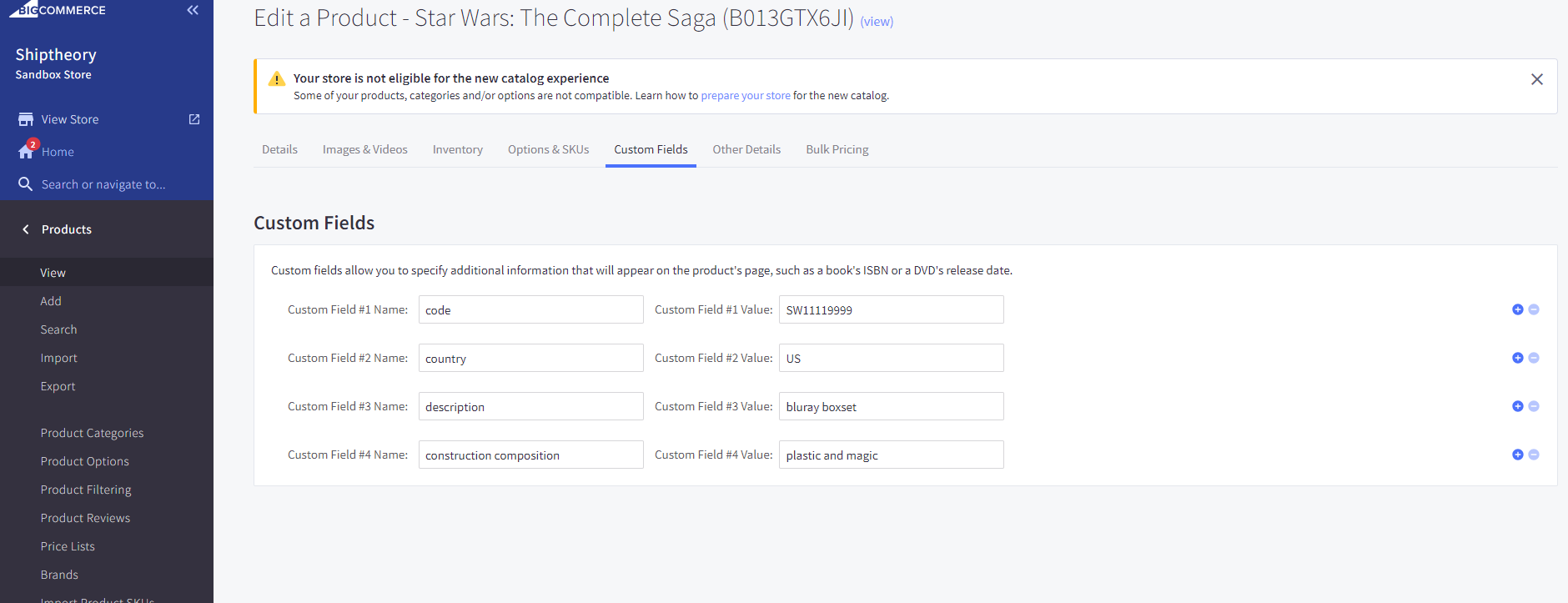
Task: Switch to the Bulk Pricing tab
Action: tap(837, 149)
